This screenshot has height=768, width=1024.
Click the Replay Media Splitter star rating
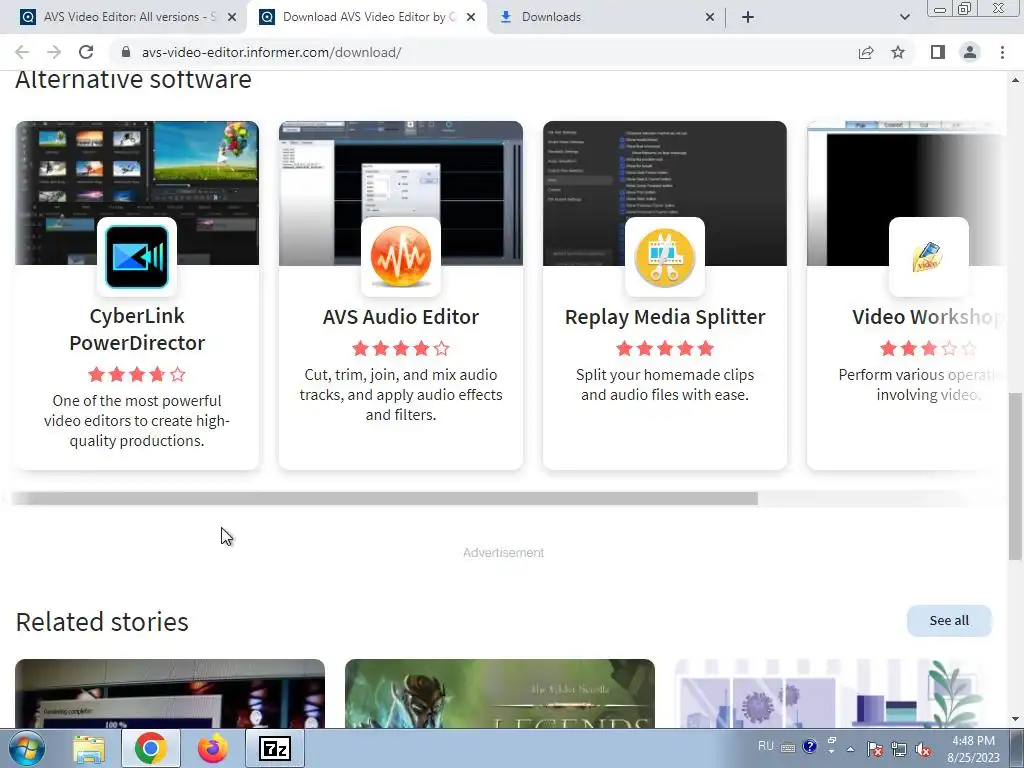[x=665, y=348]
